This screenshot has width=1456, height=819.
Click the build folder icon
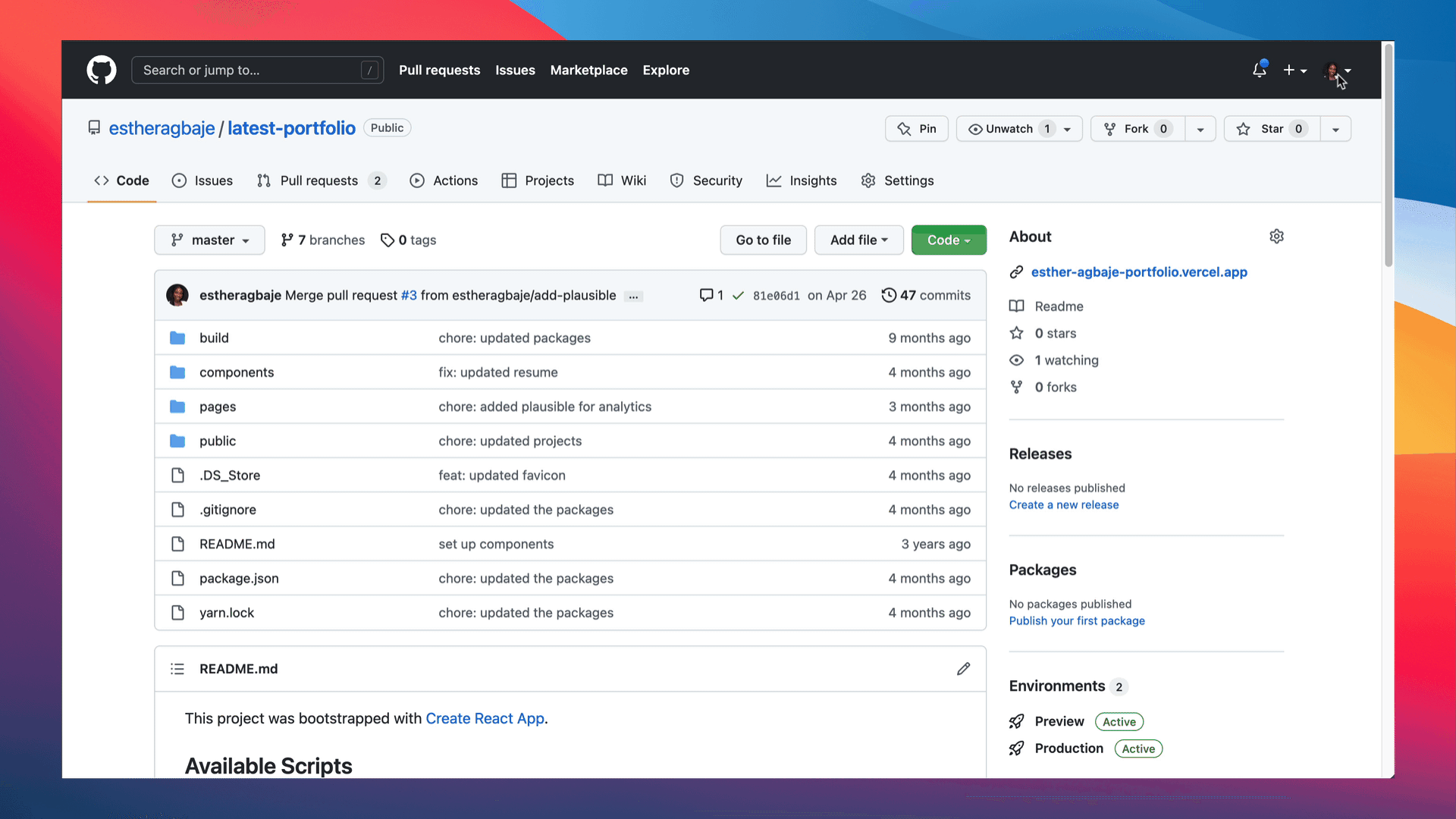tap(177, 337)
